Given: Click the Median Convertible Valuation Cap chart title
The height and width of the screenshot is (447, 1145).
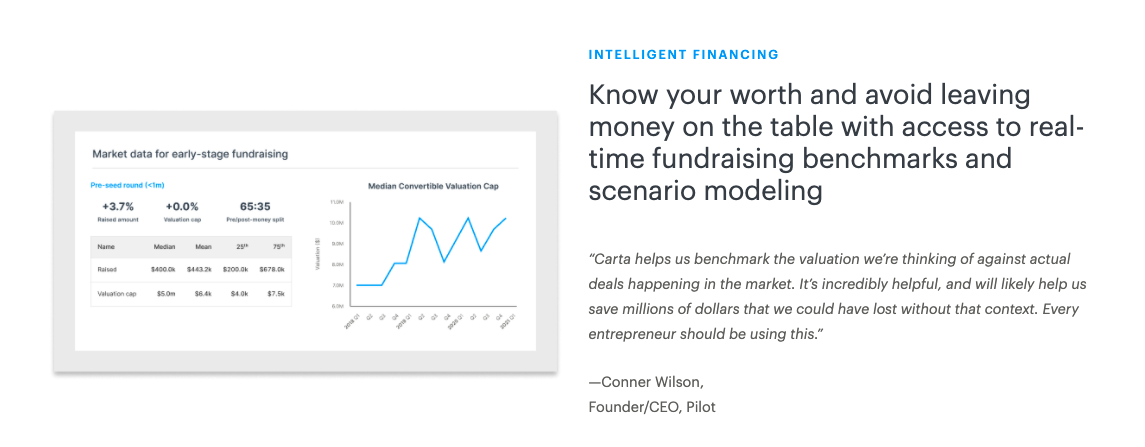Looking at the screenshot, I should point(433,186).
